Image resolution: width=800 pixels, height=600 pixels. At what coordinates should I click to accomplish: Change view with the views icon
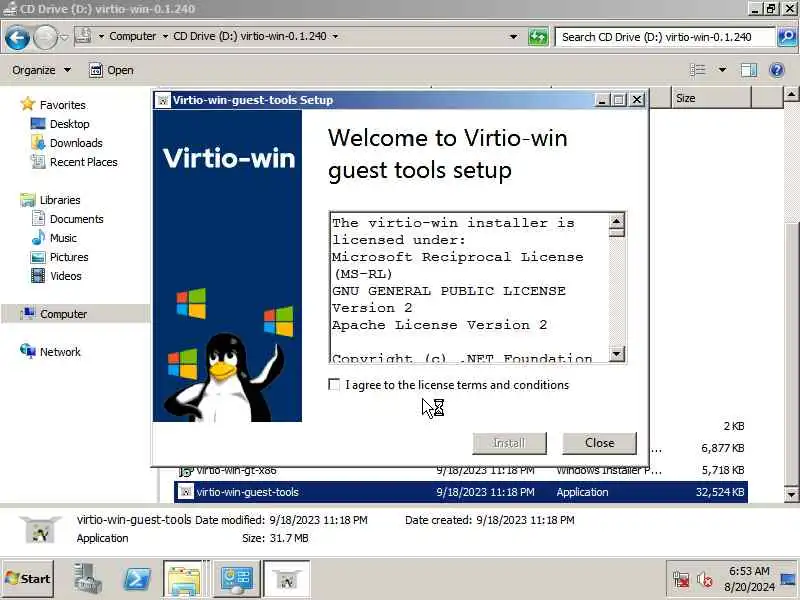(x=697, y=70)
